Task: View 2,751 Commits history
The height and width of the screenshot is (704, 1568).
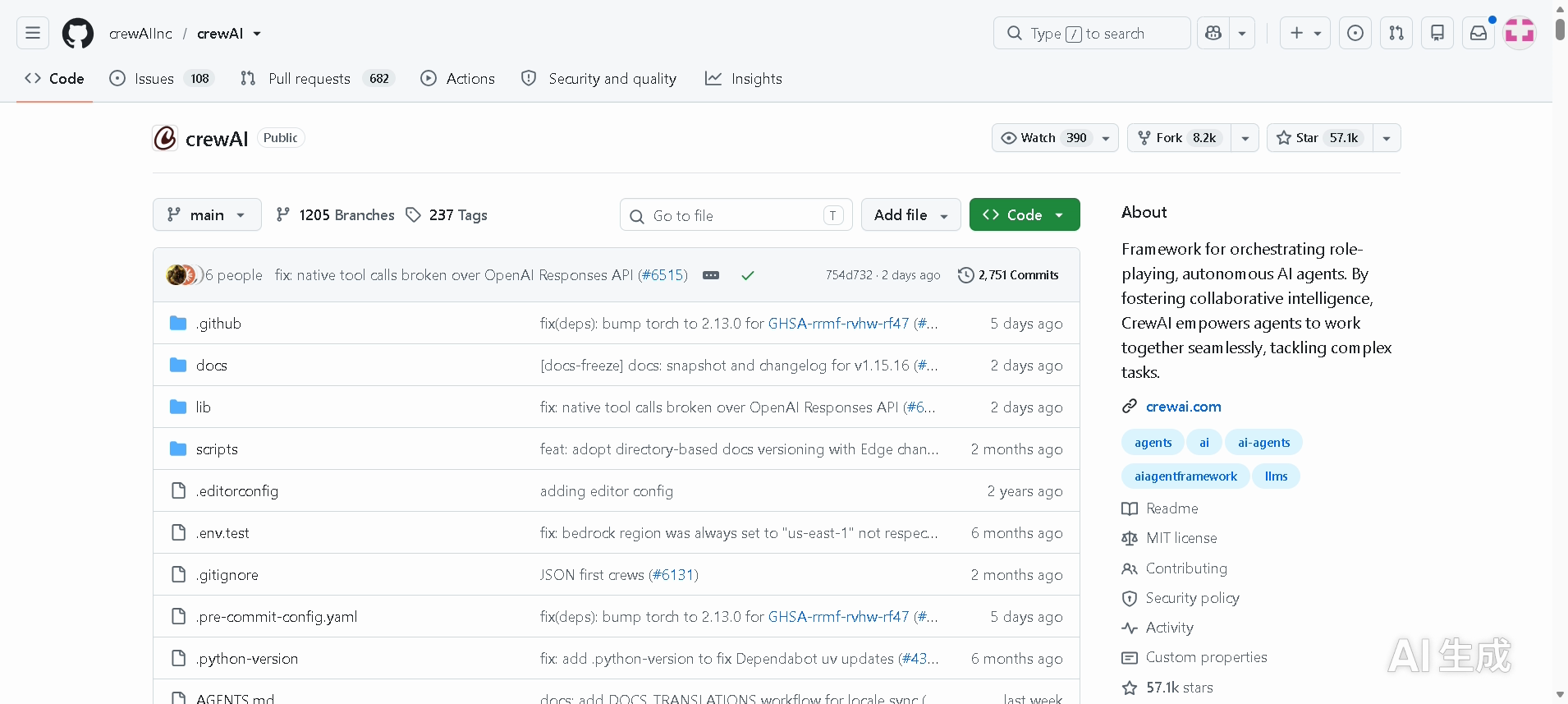Action: [1008, 275]
